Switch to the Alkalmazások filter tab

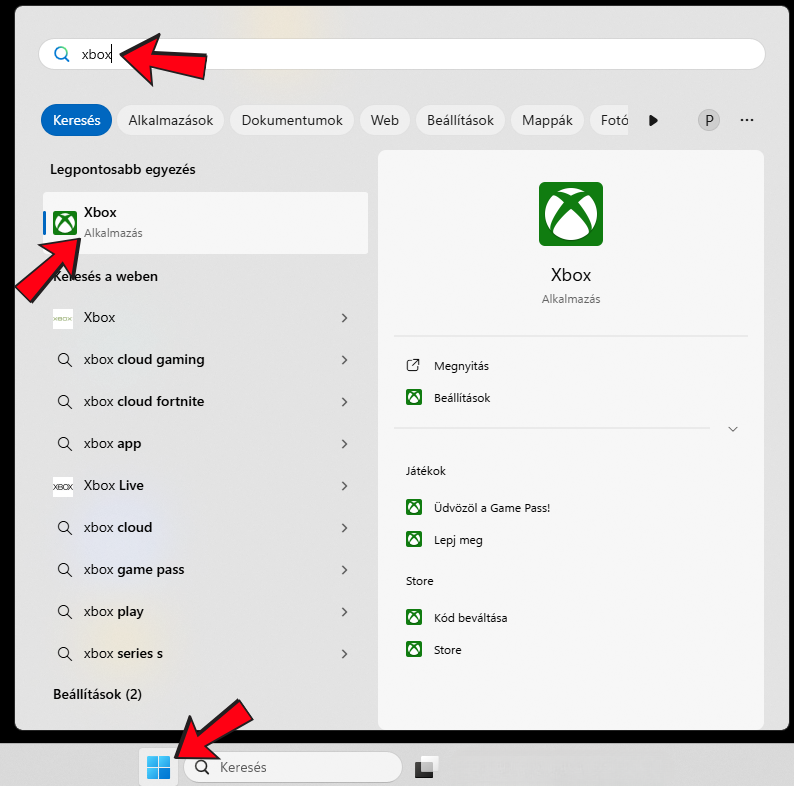[x=171, y=120]
